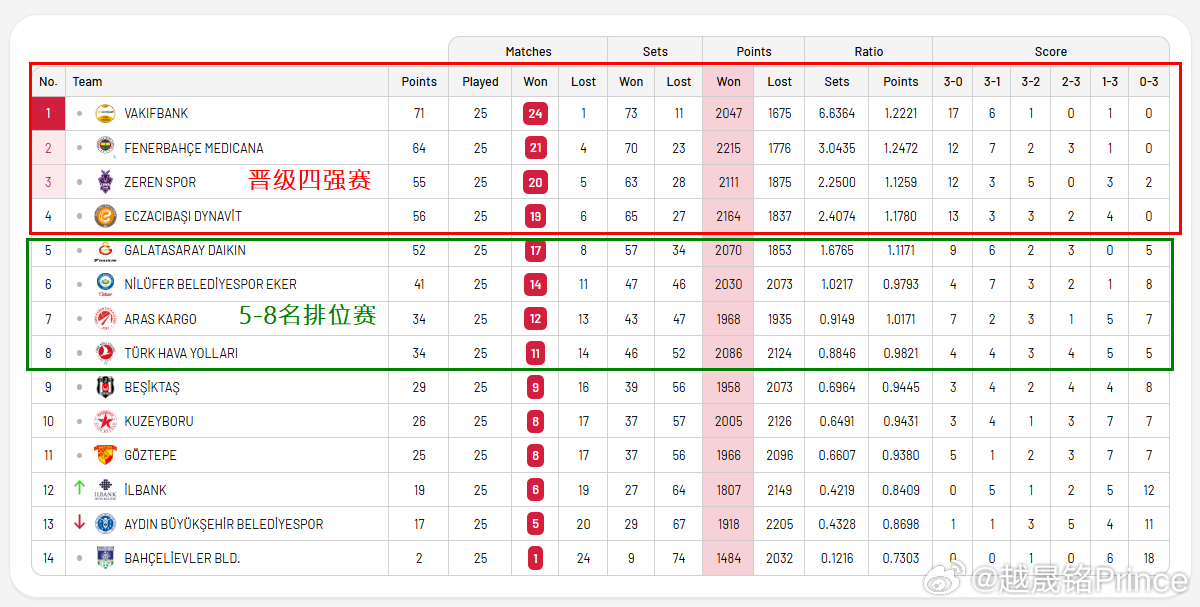Click the Aydın Büyükşehir Belediyespor logo
This screenshot has height=607, width=1200.
click(x=105, y=524)
